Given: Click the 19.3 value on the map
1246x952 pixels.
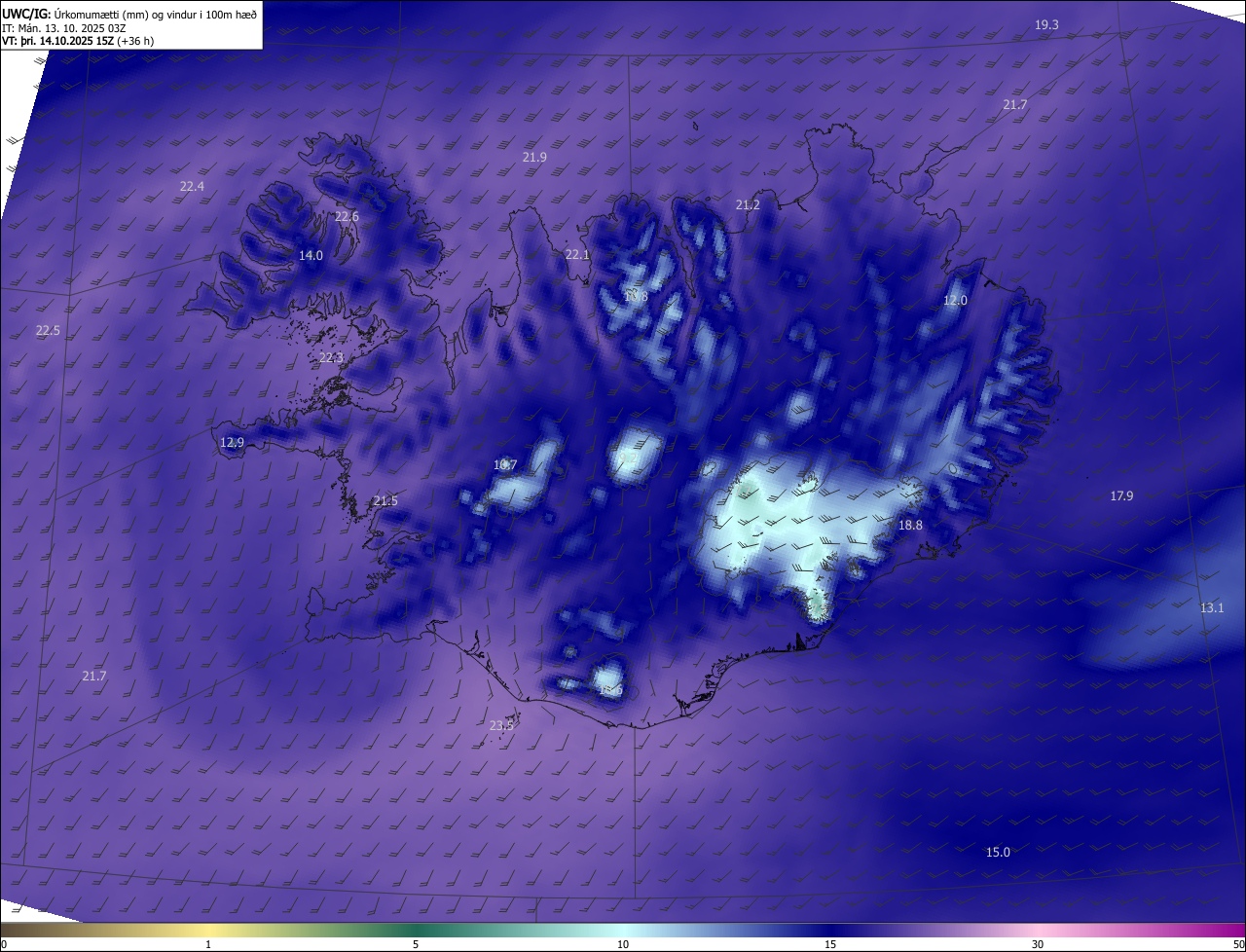Looking at the screenshot, I should coord(1046,24).
